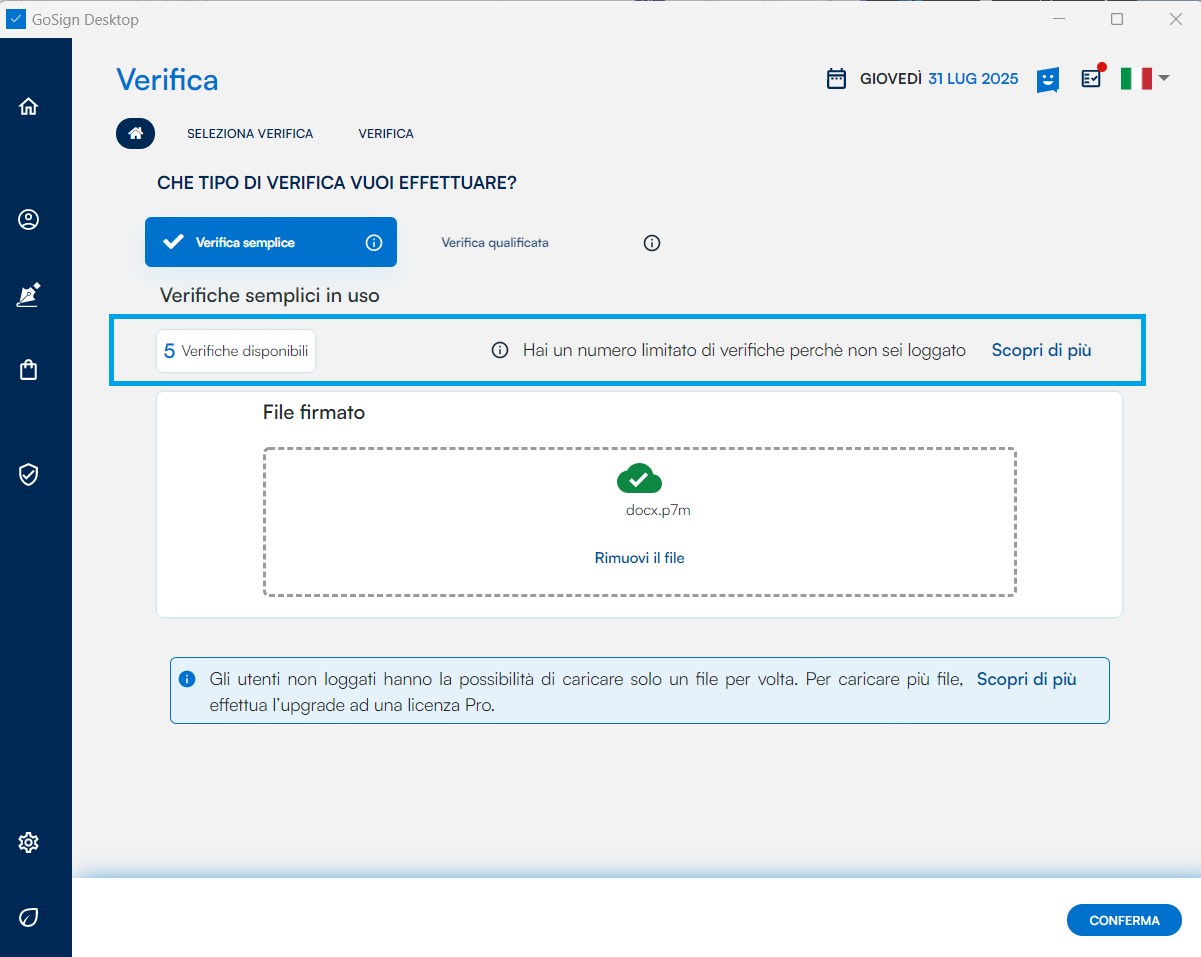1201x957 pixels.
Task: Open the smiley feedback icon
Action: [1047, 80]
